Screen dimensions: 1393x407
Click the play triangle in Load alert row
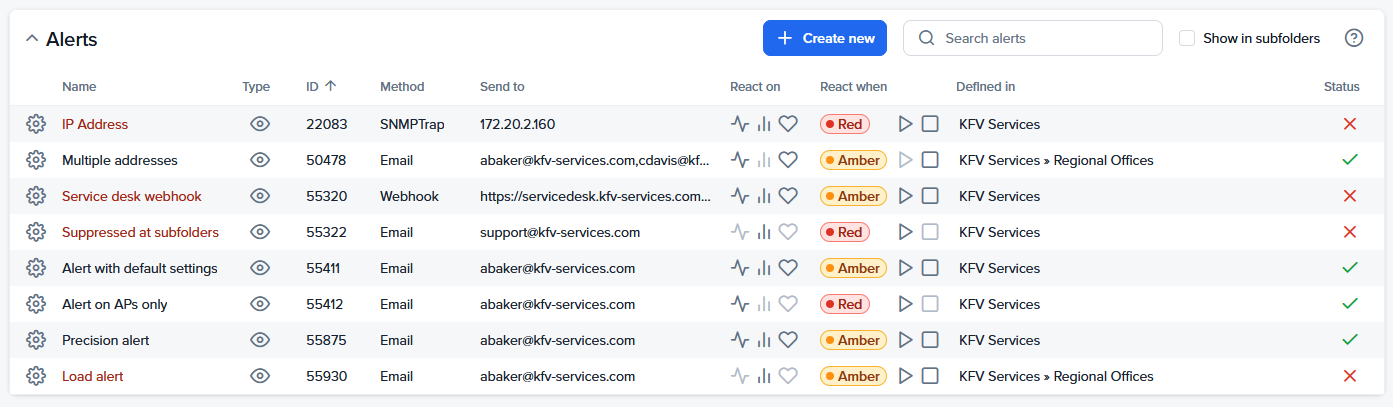coord(905,376)
